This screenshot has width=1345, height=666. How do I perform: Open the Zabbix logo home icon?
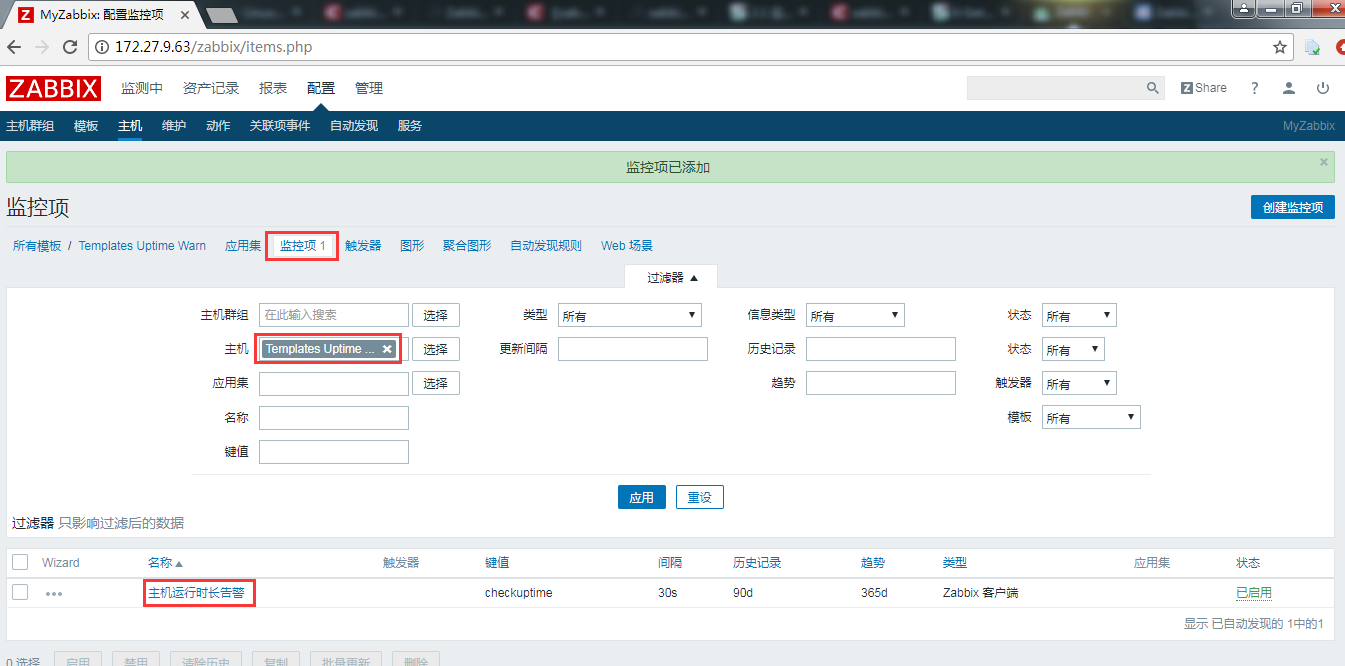(x=53, y=88)
